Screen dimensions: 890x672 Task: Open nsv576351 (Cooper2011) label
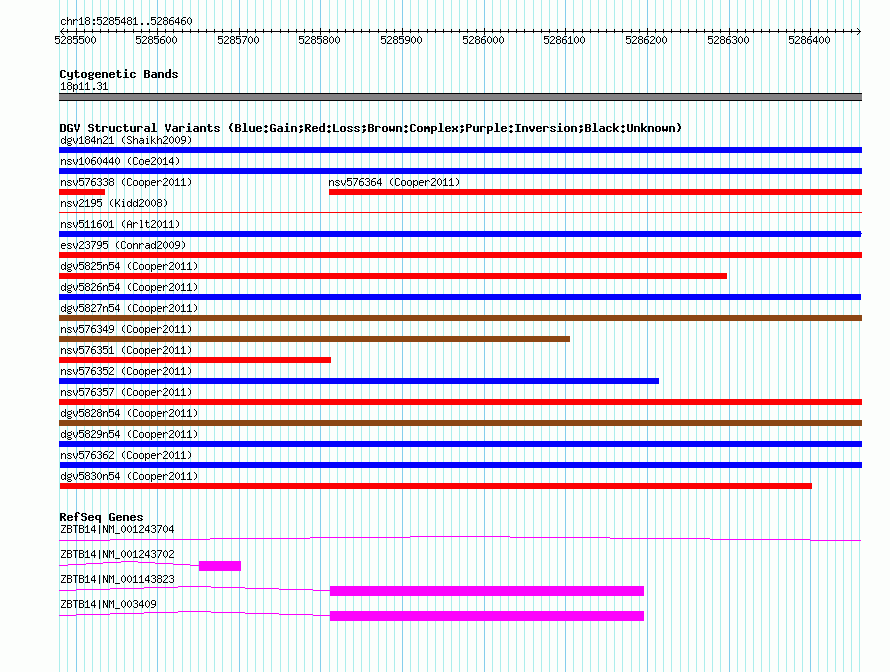pos(126,350)
